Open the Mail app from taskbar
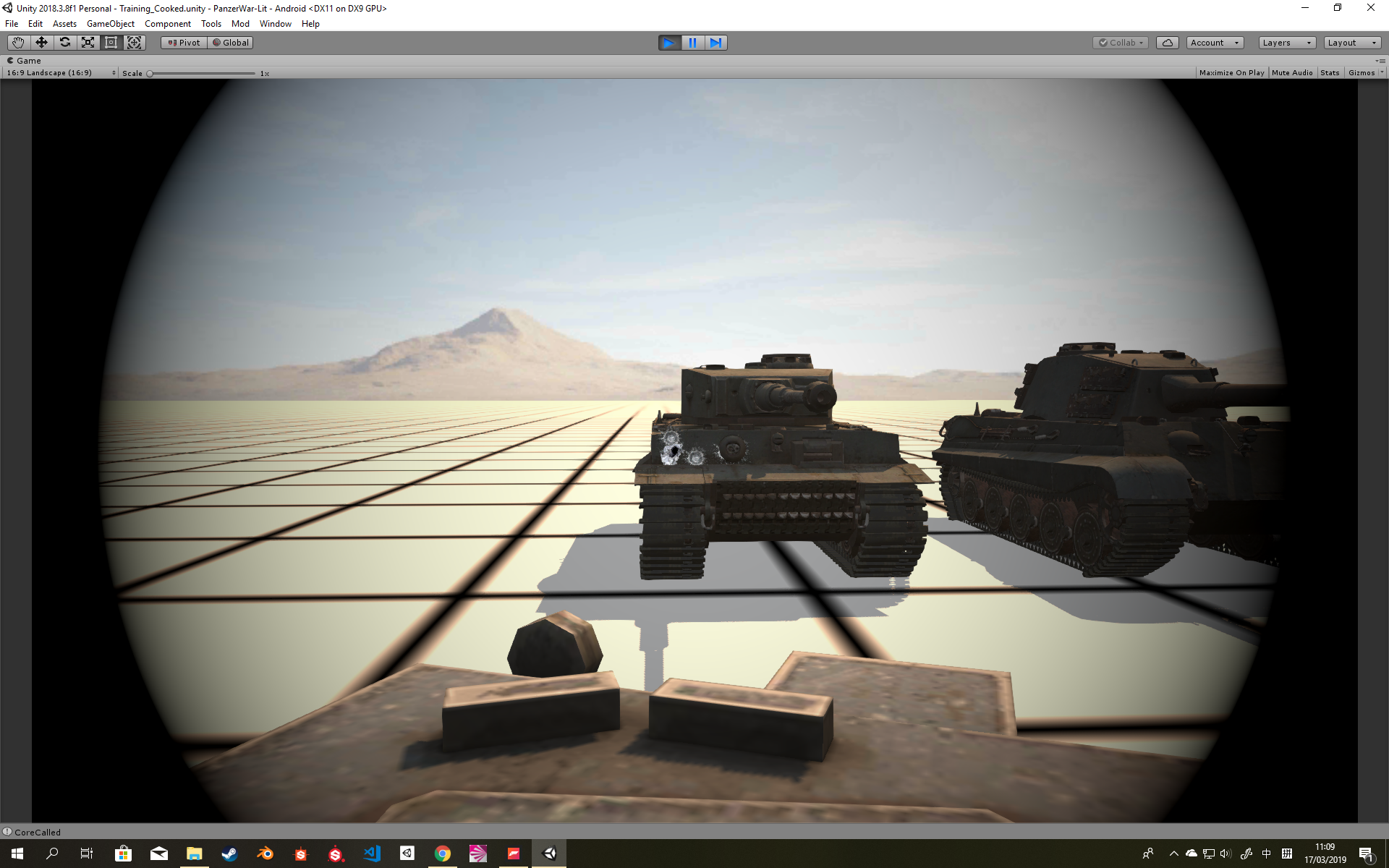Image resolution: width=1389 pixels, height=868 pixels. (158, 854)
